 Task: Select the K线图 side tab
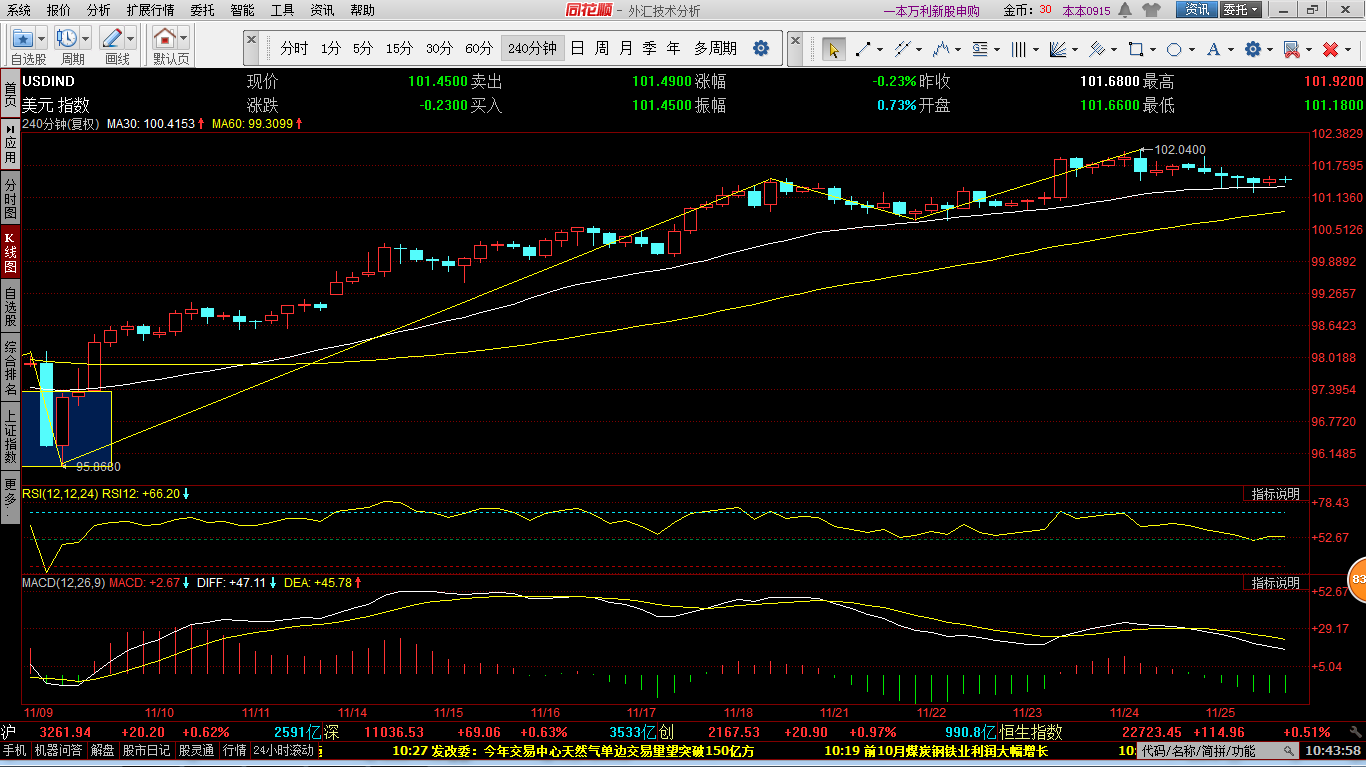(x=9, y=253)
